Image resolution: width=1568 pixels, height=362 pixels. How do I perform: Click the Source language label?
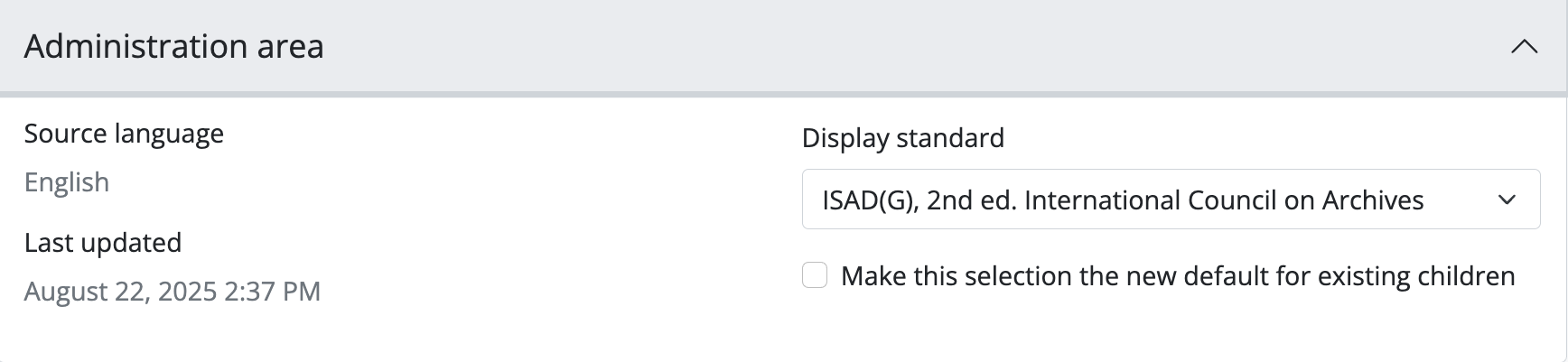tap(124, 134)
